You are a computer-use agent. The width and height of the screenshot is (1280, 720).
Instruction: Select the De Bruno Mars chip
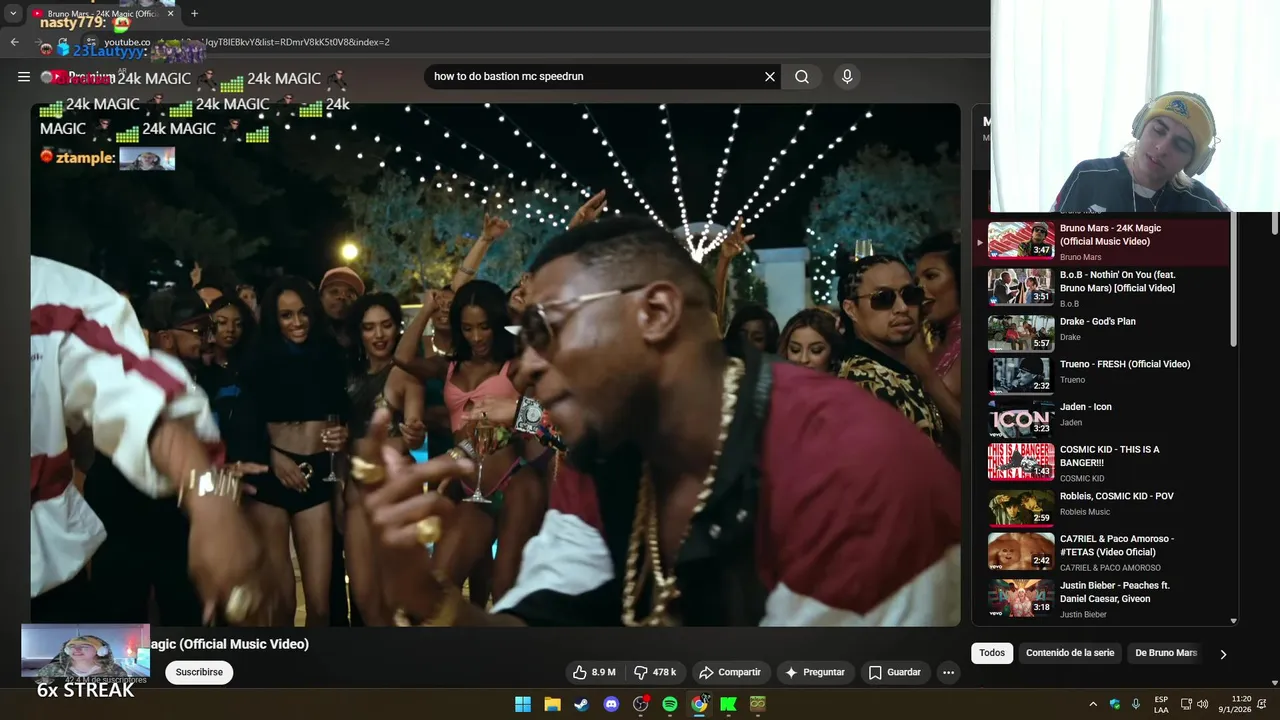tap(1166, 653)
